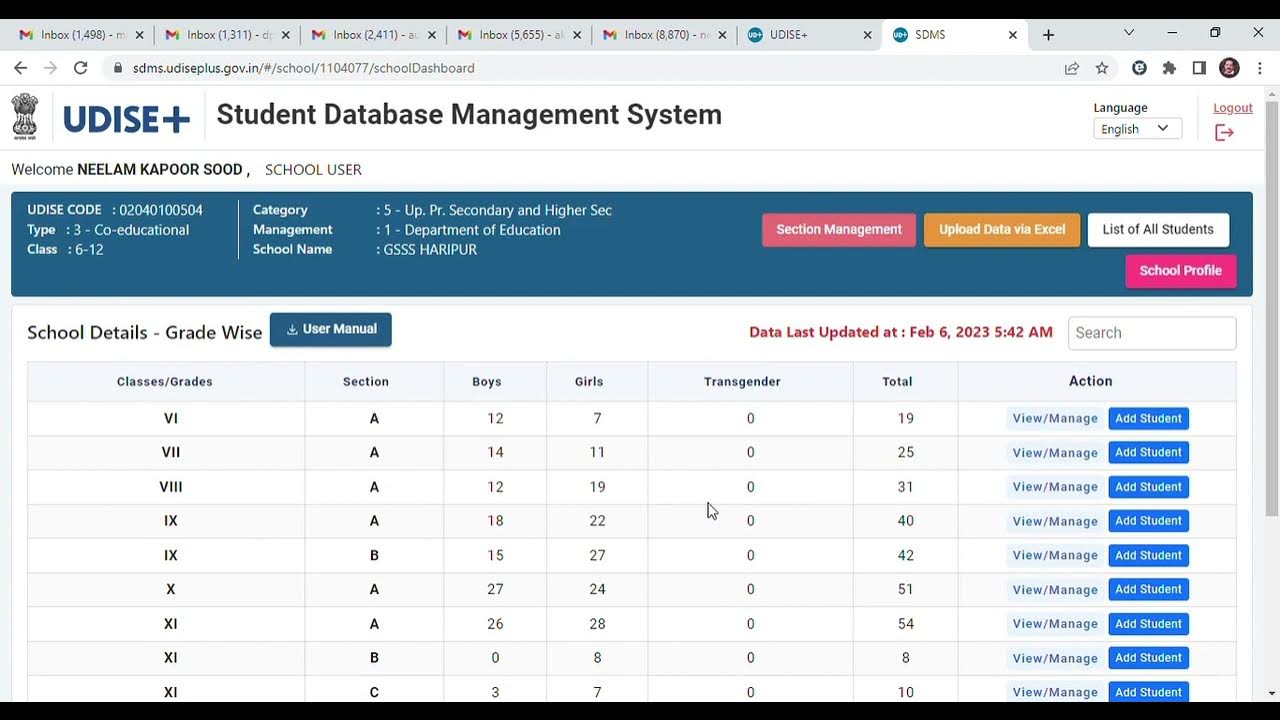
Task: Add Student to class VIII
Action: 1148,487
